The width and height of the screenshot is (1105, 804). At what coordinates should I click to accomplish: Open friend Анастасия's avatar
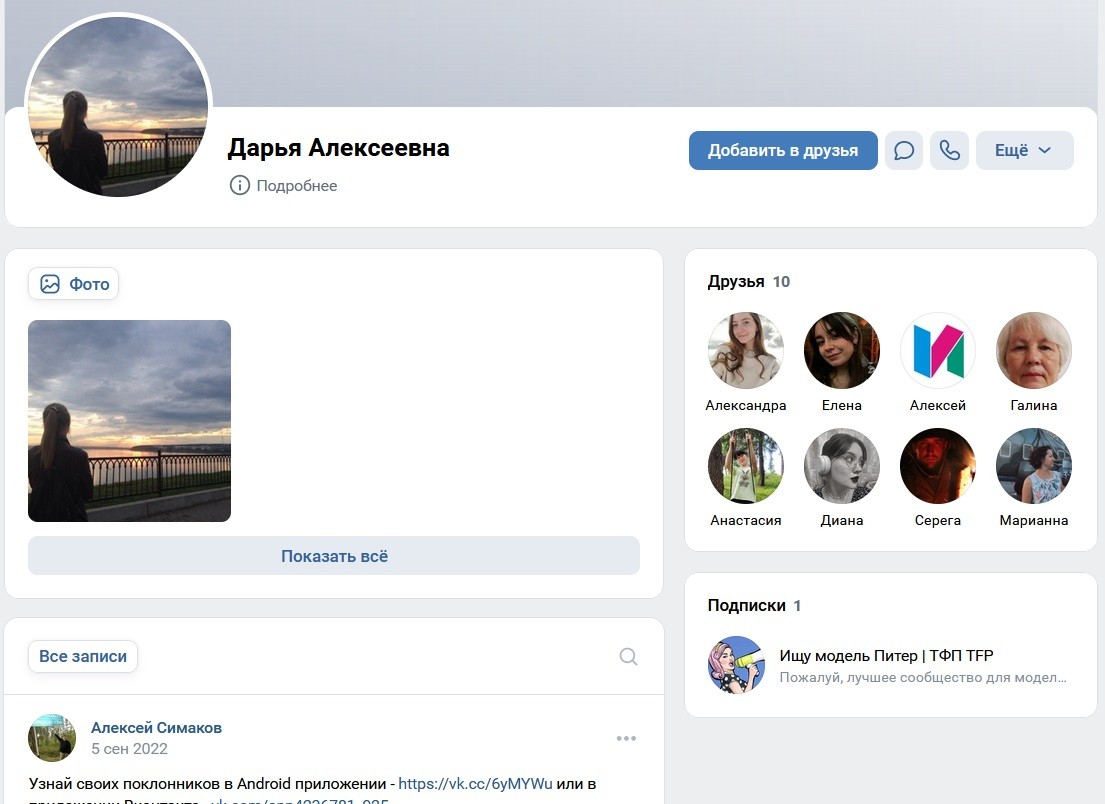coord(746,466)
